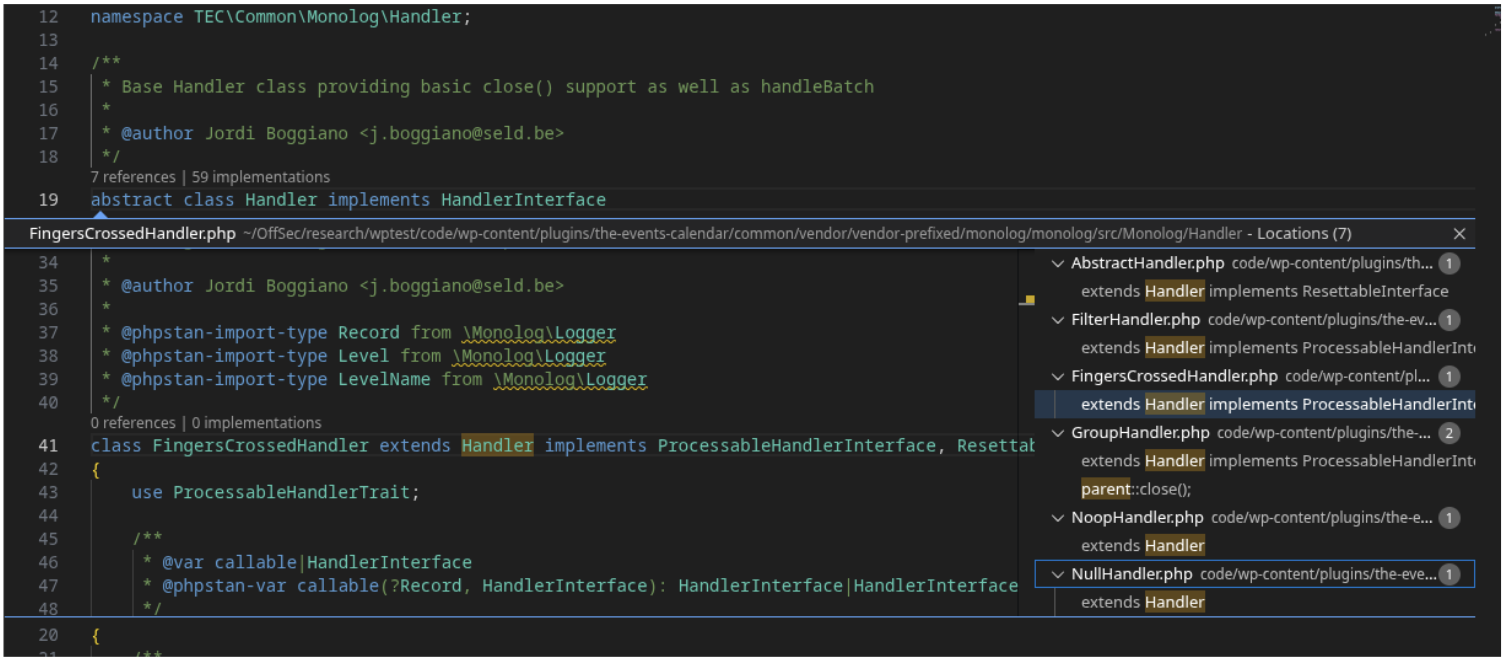The image size is (1503, 659).
Task: Open the FingersCrossedHandler.php peek title
Action: (132, 234)
